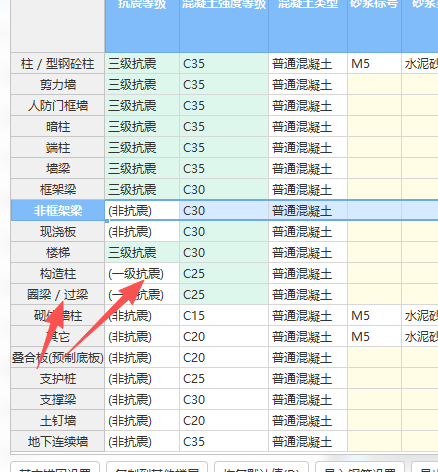
Task: Click (非抗震) cell in 非框架梁 row
Action: tap(142, 210)
